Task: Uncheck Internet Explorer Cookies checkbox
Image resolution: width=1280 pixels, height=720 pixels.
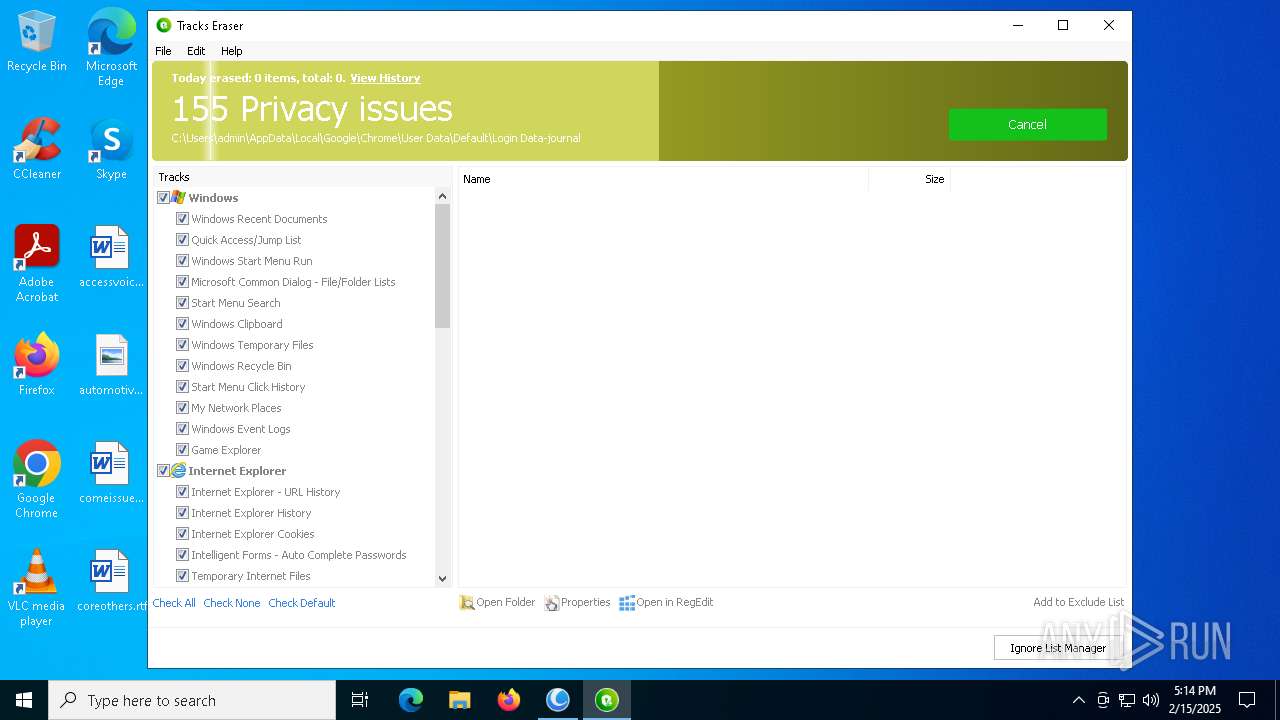Action: [x=182, y=534]
